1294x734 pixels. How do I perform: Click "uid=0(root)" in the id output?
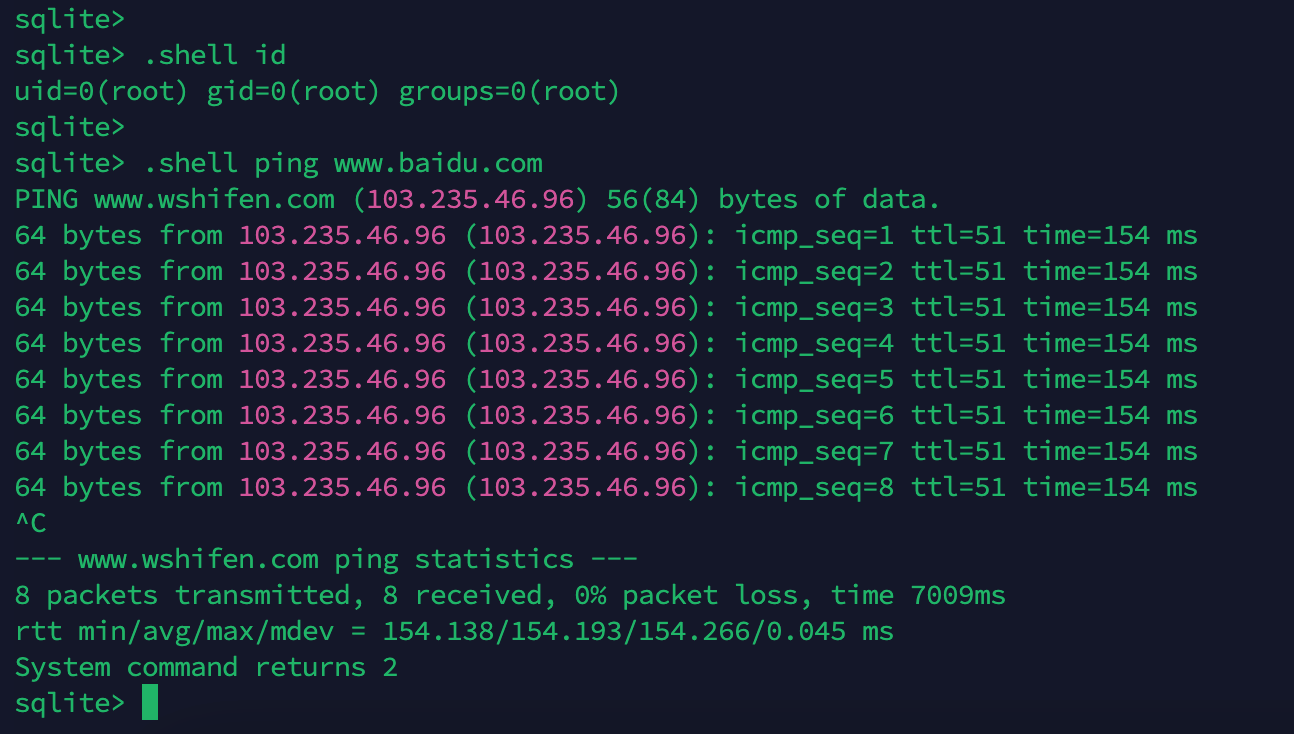click(x=101, y=91)
